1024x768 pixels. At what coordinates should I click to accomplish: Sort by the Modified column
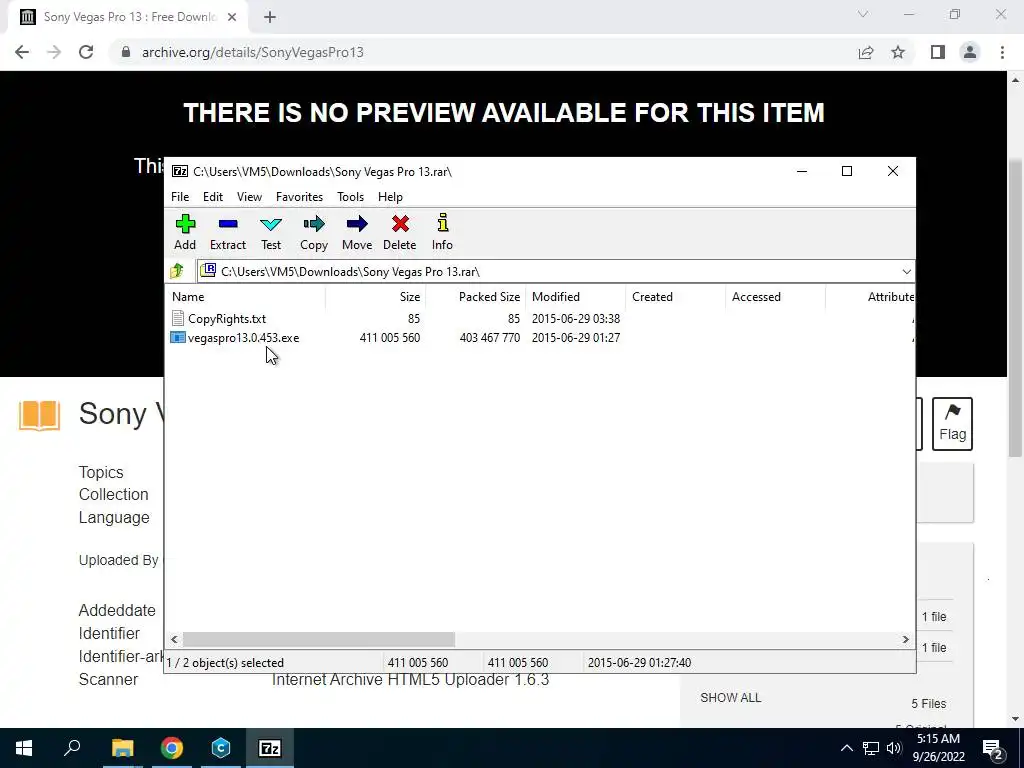click(575, 296)
